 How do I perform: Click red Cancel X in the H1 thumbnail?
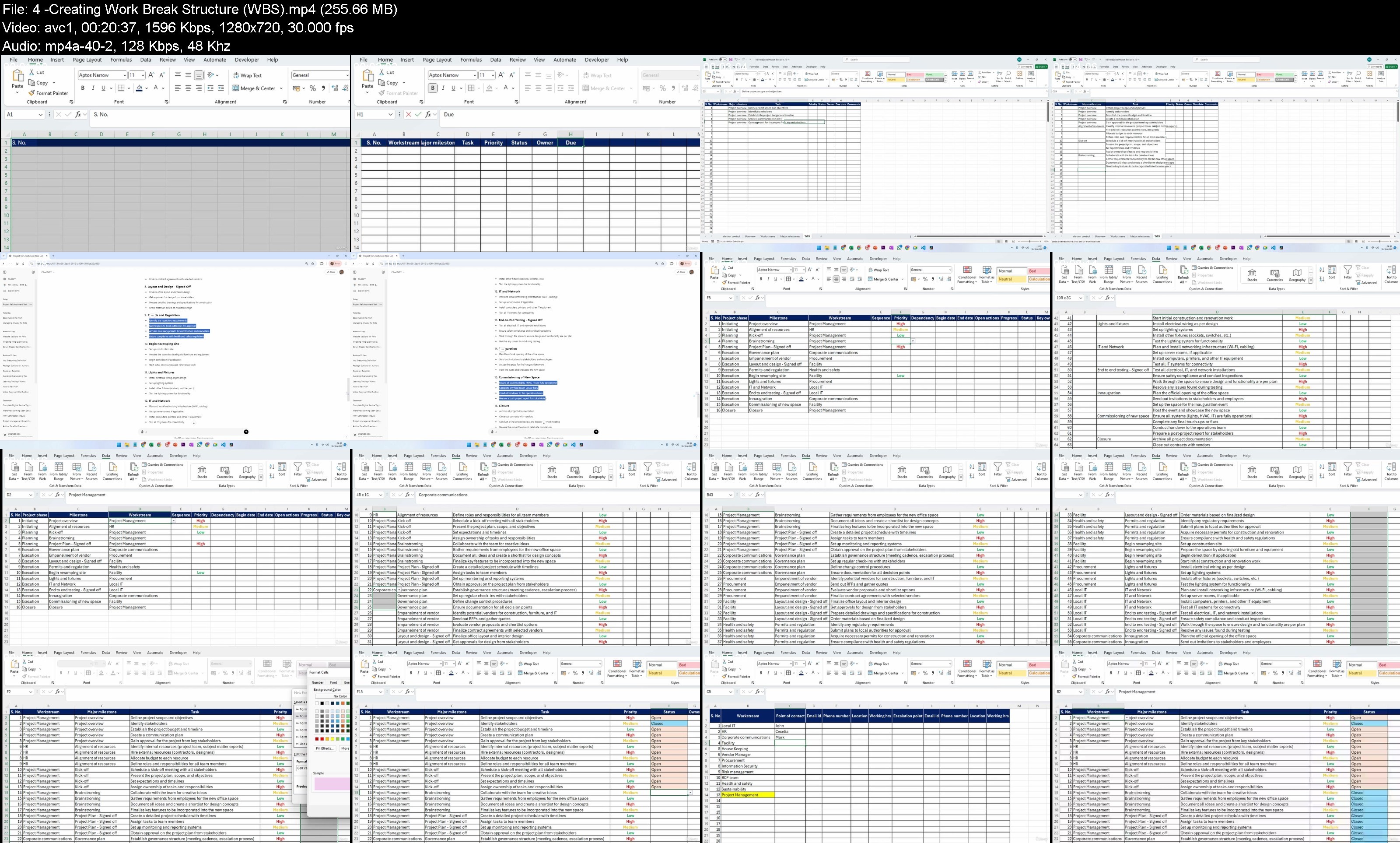coord(408,114)
